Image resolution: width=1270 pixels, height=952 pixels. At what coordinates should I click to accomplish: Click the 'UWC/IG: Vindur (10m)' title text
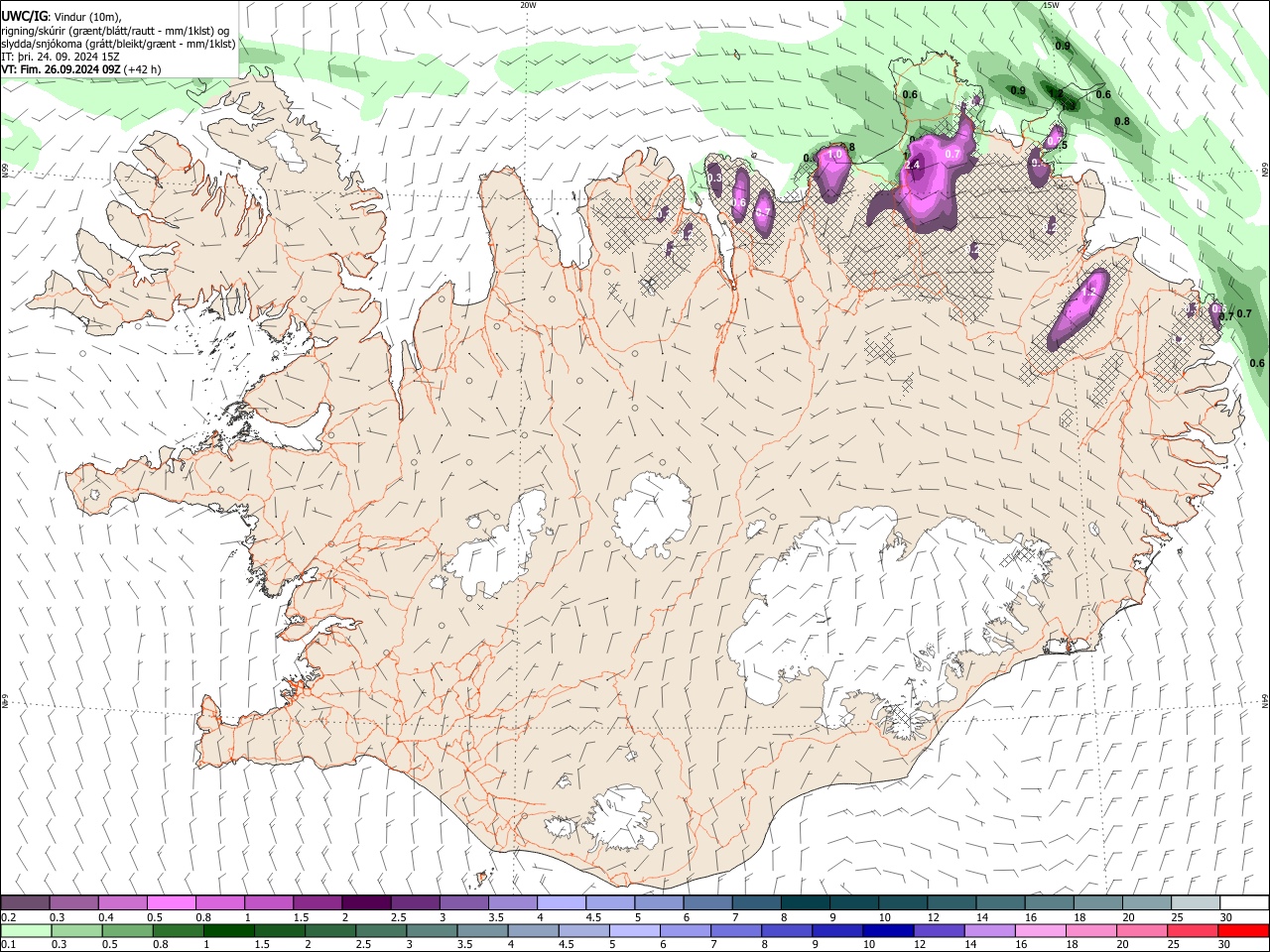62,17
